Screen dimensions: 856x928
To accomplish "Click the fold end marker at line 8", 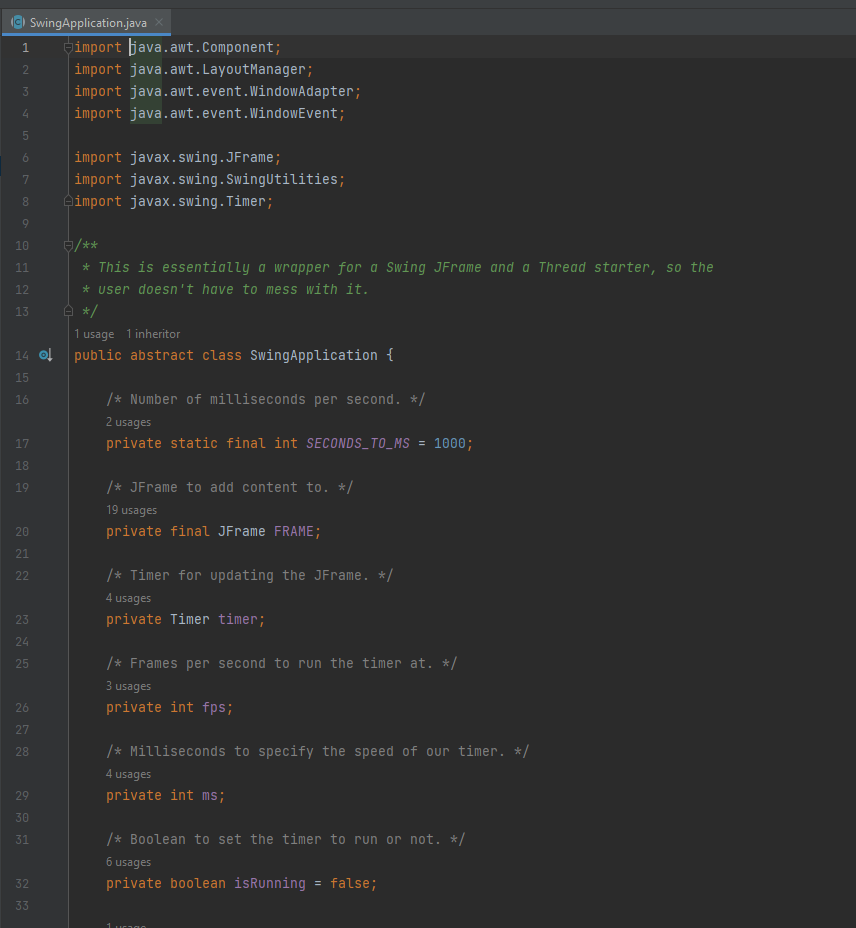I will (68, 201).
